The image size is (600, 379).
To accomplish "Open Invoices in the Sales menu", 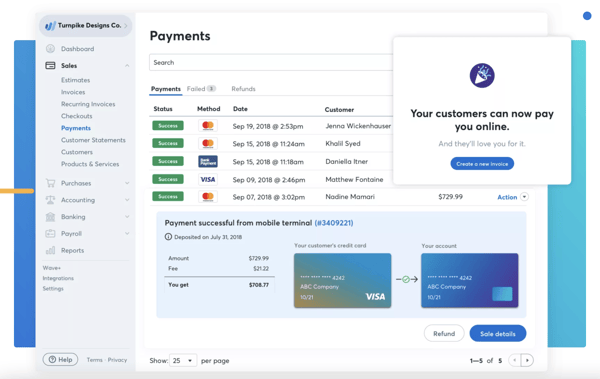I will coord(73,92).
